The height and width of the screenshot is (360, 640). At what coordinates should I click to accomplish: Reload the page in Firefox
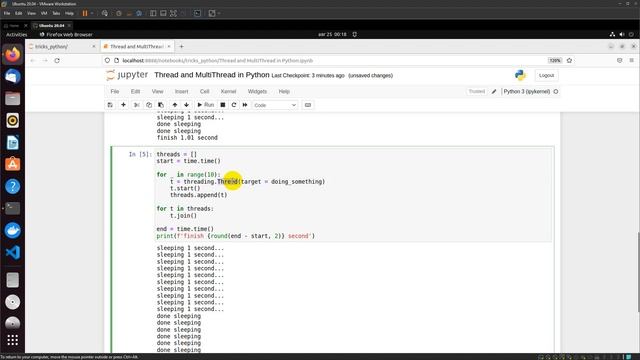coord(57,60)
